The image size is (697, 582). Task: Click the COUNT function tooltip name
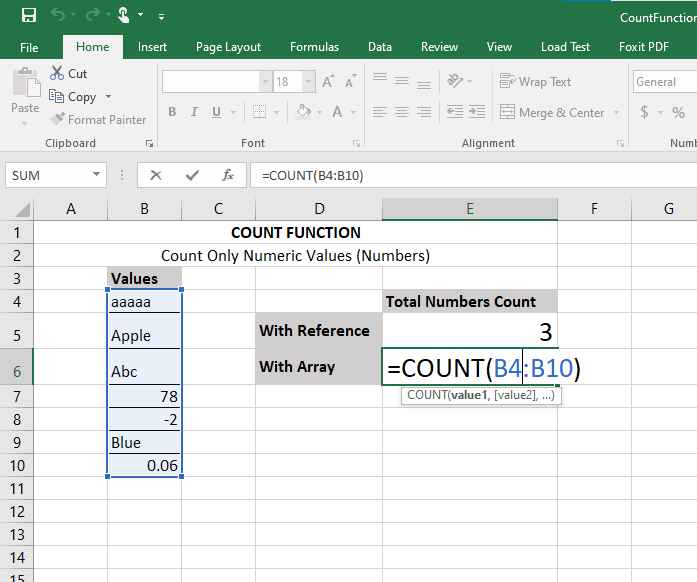pyautogui.click(x=427, y=395)
